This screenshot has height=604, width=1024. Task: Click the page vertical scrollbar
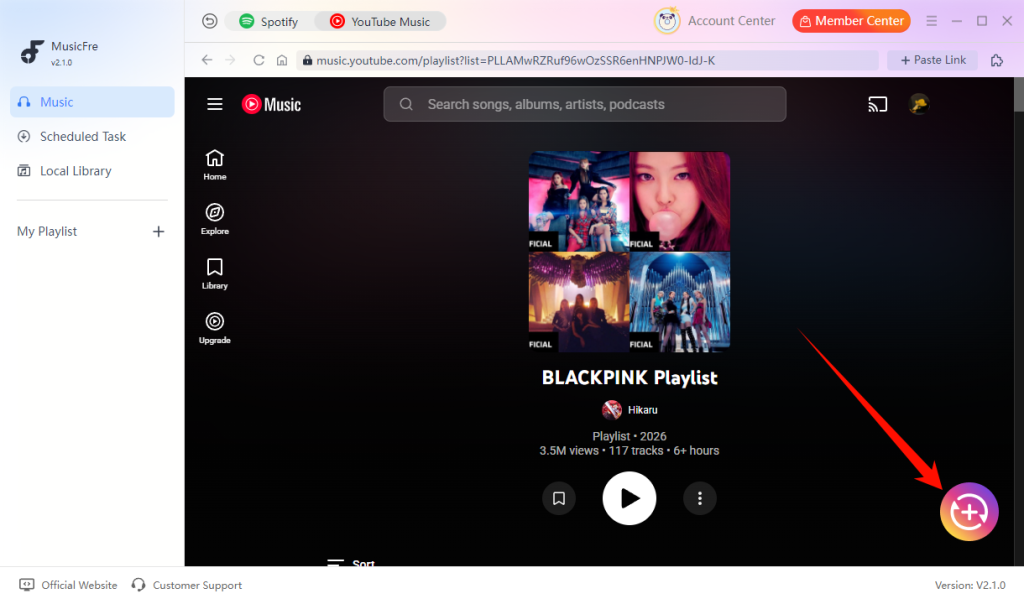[x=1018, y=95]
